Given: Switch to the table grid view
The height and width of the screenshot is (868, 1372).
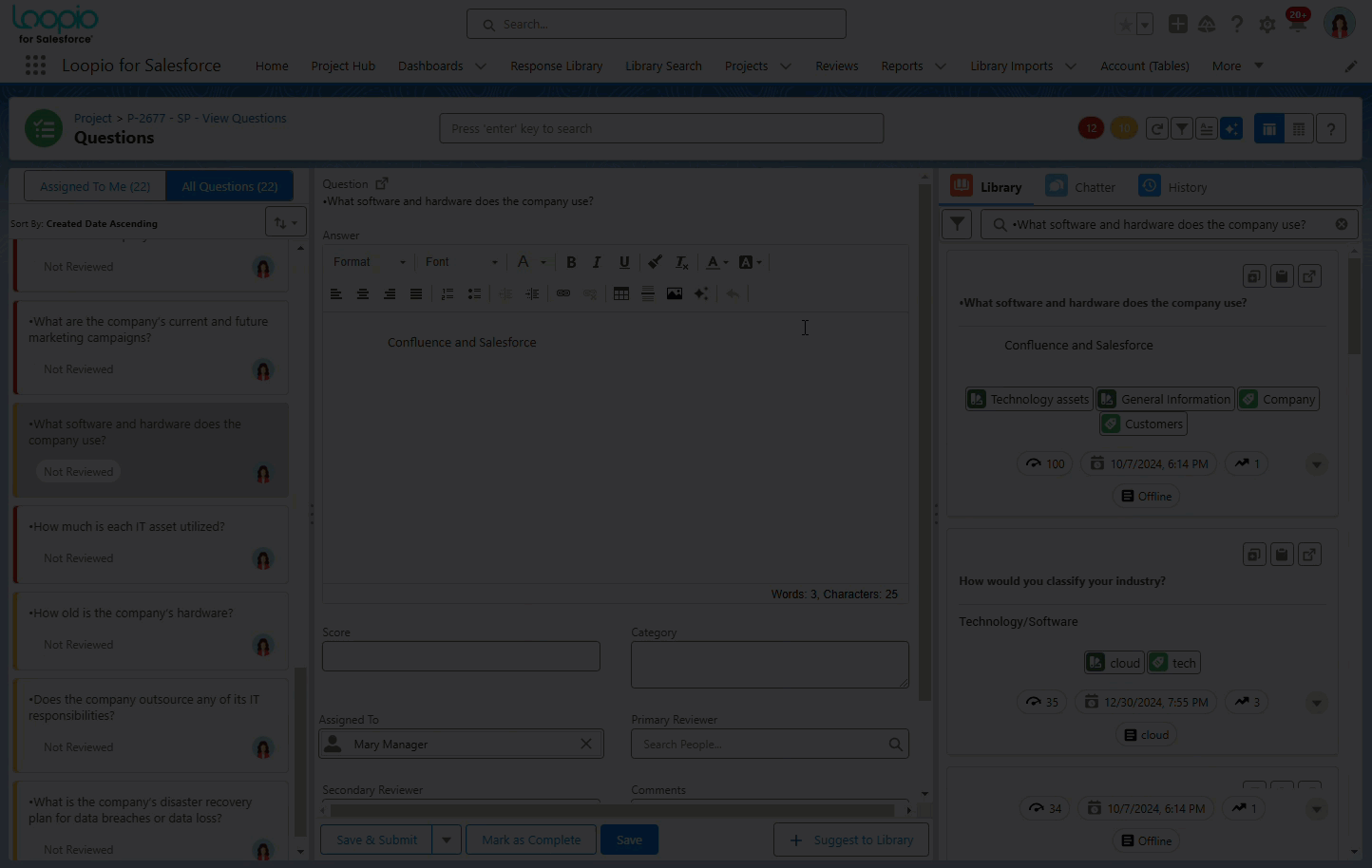Looking at the screenshot, I should coord(1299,128).
